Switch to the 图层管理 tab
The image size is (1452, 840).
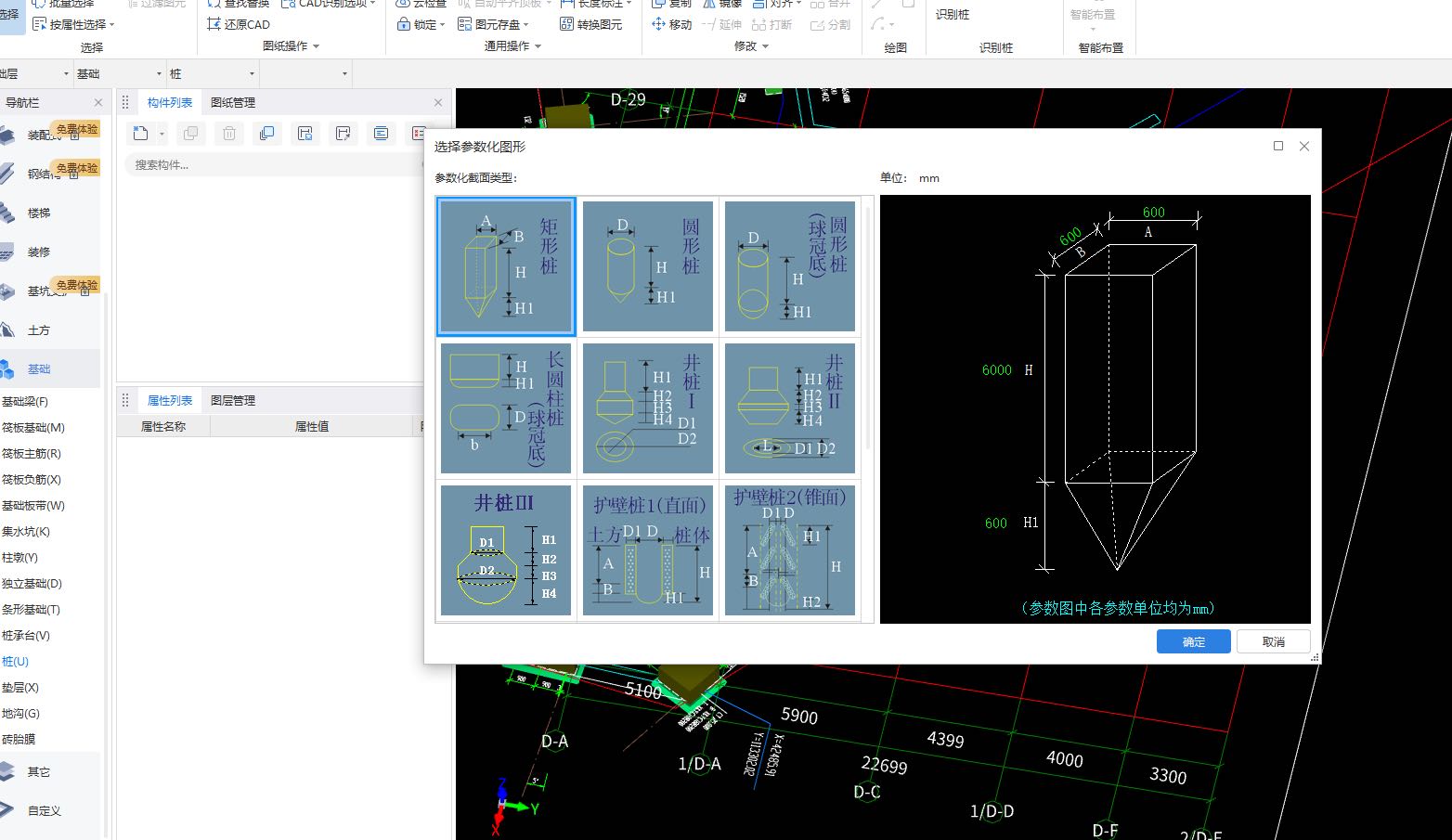[233, 400]
